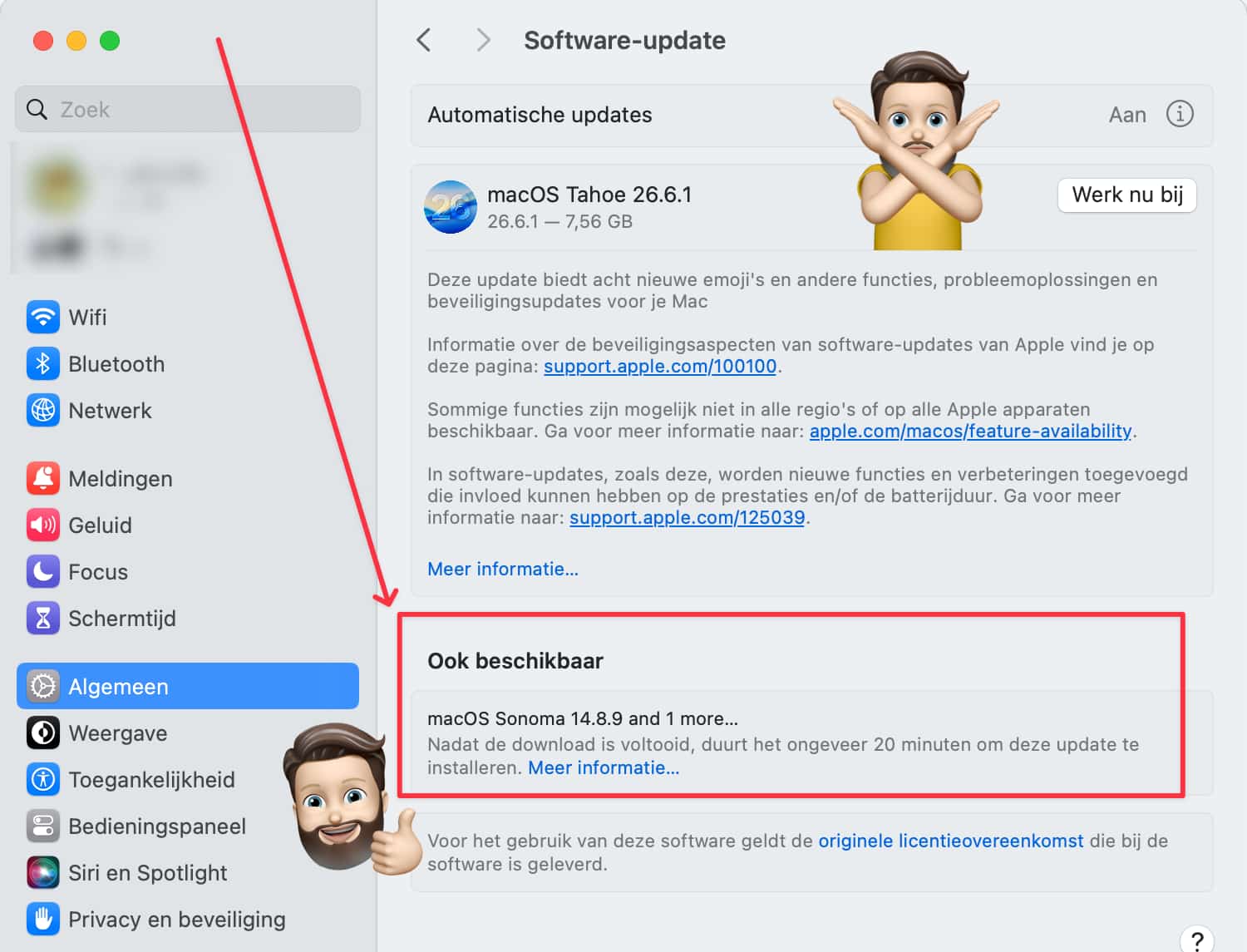Go back with the left chevron
This screenshot has height=952, width=1247.
coord(424,40)
